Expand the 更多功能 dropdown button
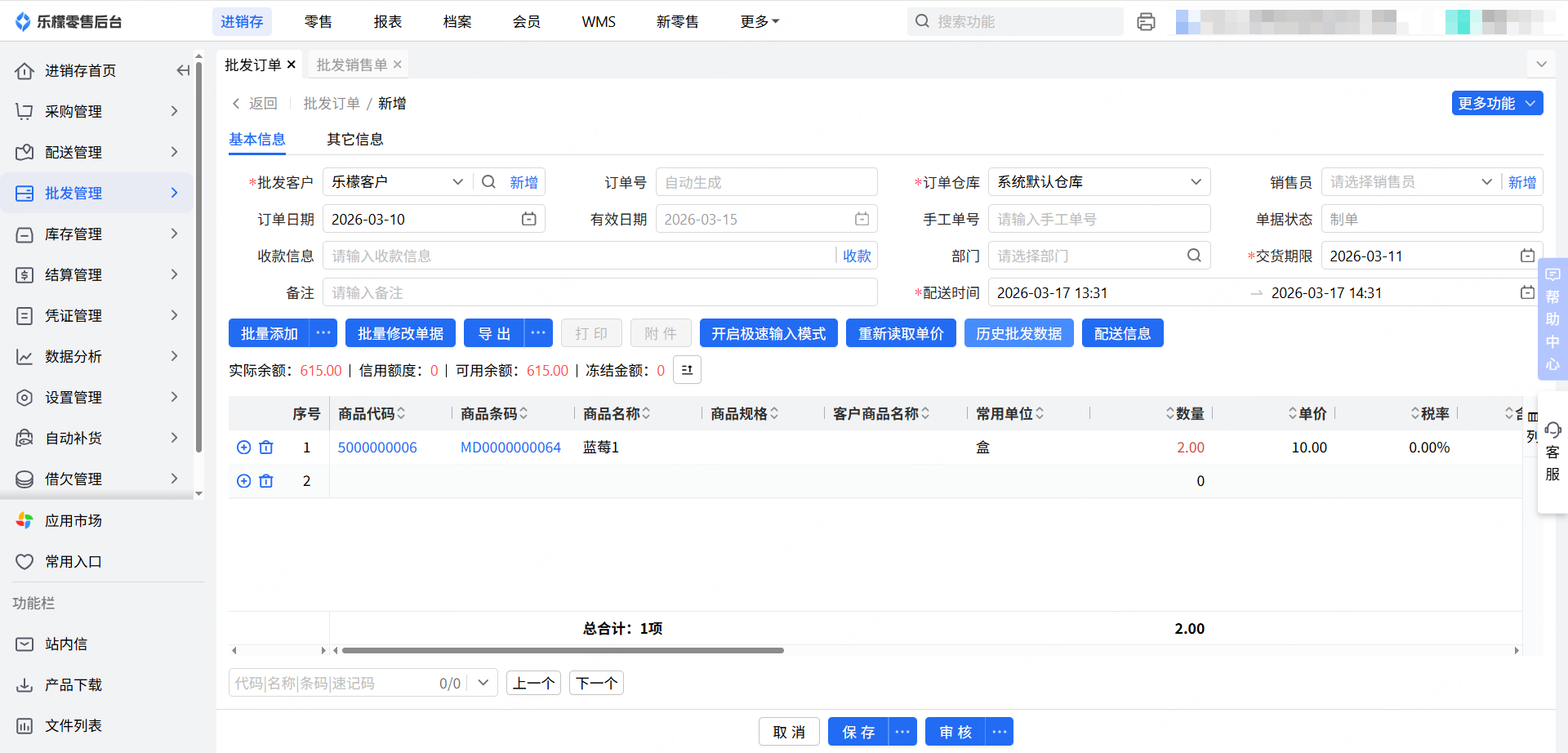Viewport: 1568px width, 753px height. [1496, 104]
